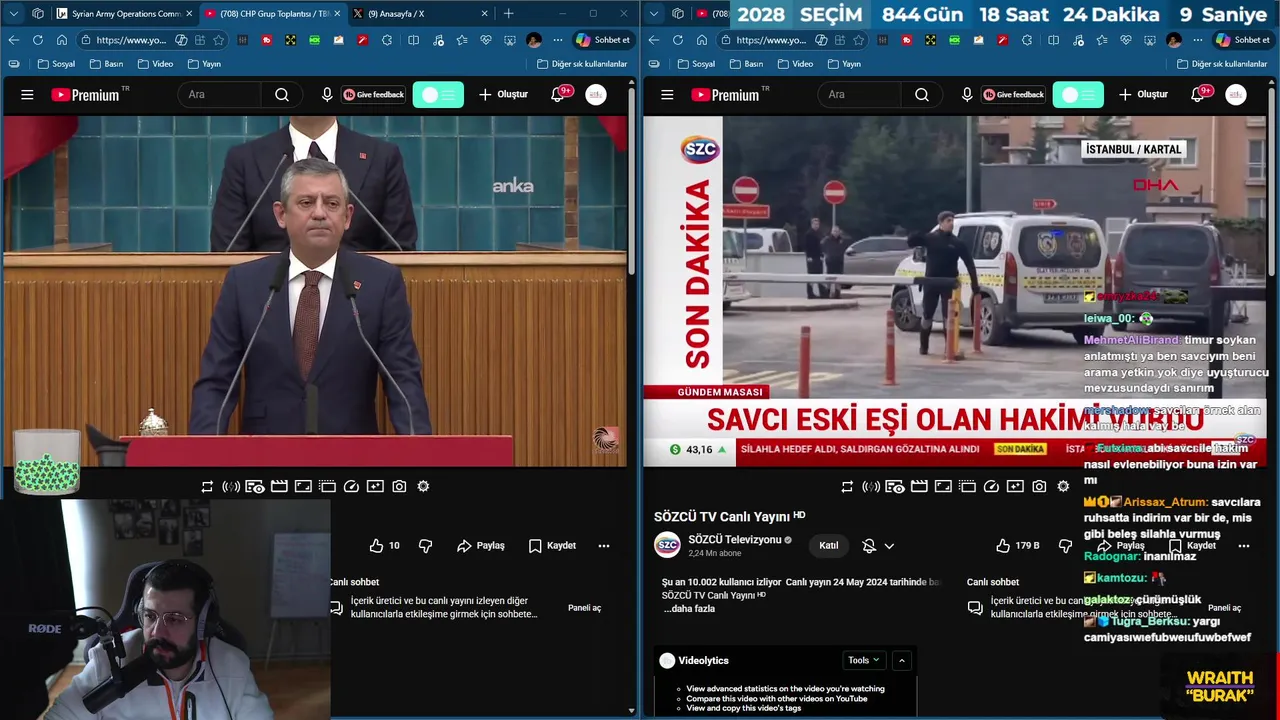Click SÖZCÜ Televizyonu channel avatar
This screenshot has height=720, width=1280.
click(667, 545)
